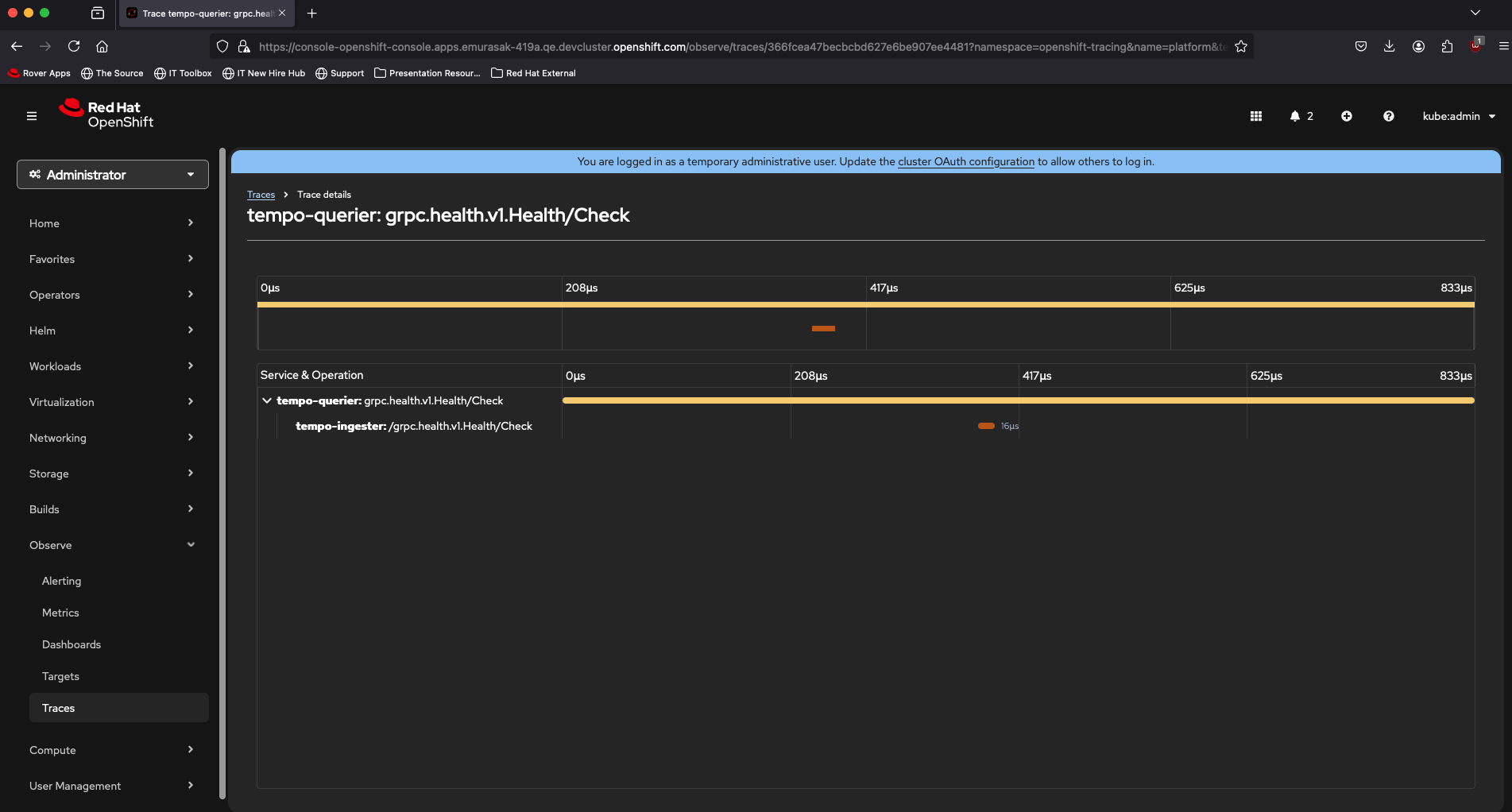Open the kube:admin user menu
Viewport: 1512px width, 812px height.
[x=1459, y=116]
